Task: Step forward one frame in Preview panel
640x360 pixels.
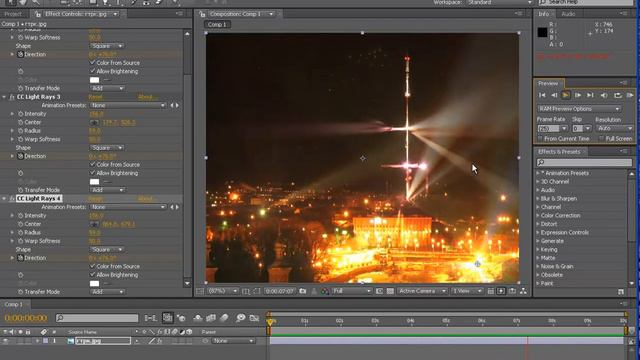Action: pyautogui.click(x=578, y=95)
